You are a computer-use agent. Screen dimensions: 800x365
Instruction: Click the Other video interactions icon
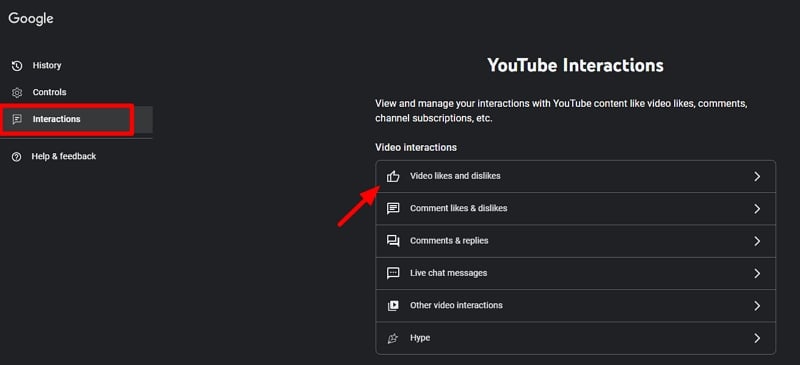[x=393, y=305]
